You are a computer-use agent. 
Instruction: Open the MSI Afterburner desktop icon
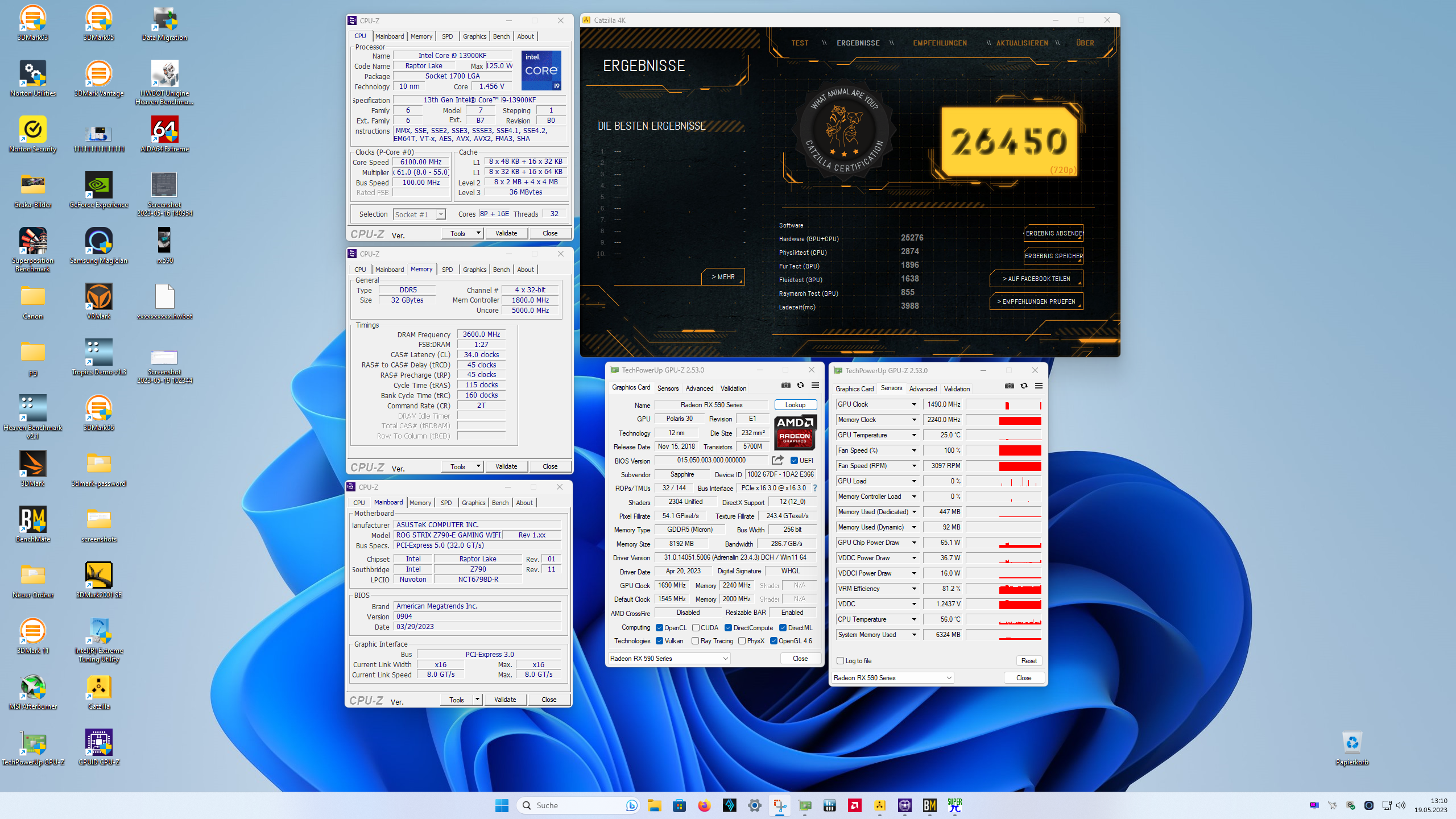click(33, 692)
